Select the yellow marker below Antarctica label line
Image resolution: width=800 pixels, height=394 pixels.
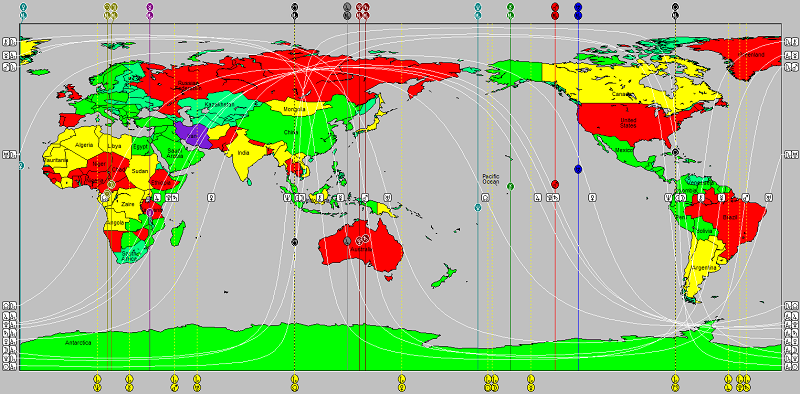pos(97,379)
